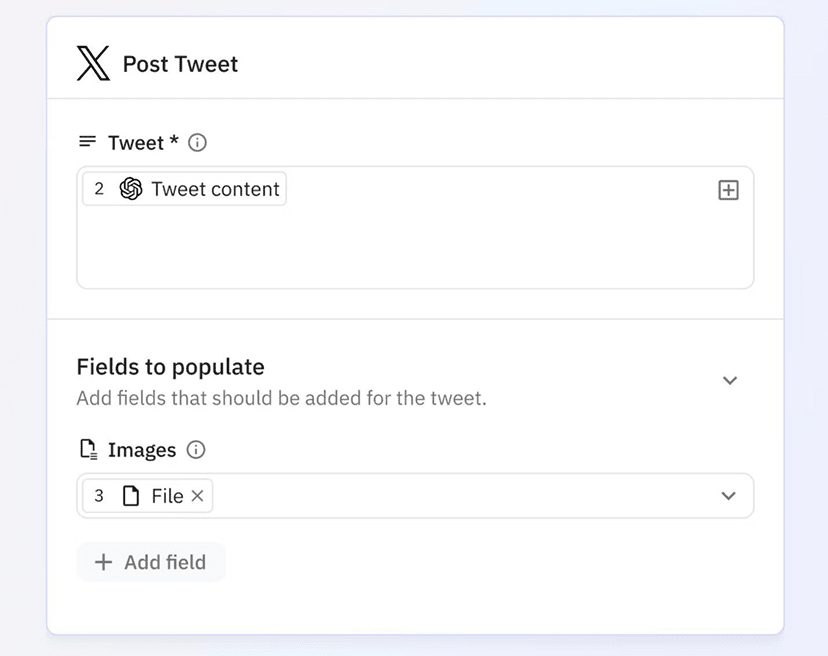The height and width of the screenshot is (656, 828).
Task: Click the plus icon in Add field
Action: tap(104, 562)
